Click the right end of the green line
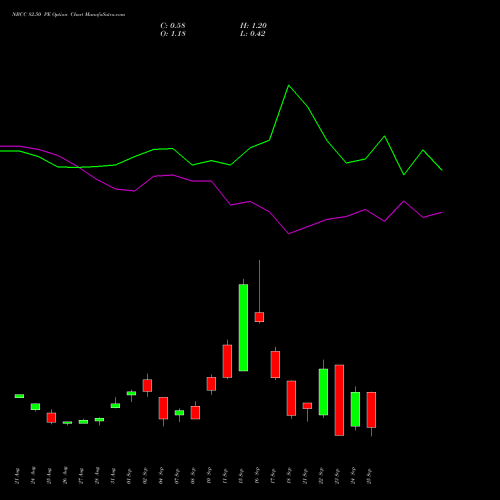This screenshot has width=500, height=500. click(x=442, y=170)
